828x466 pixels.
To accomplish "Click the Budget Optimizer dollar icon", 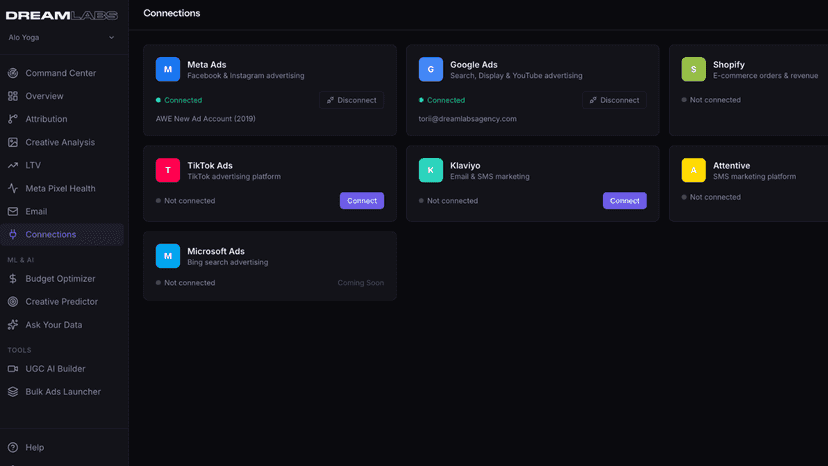I will 13,278.
